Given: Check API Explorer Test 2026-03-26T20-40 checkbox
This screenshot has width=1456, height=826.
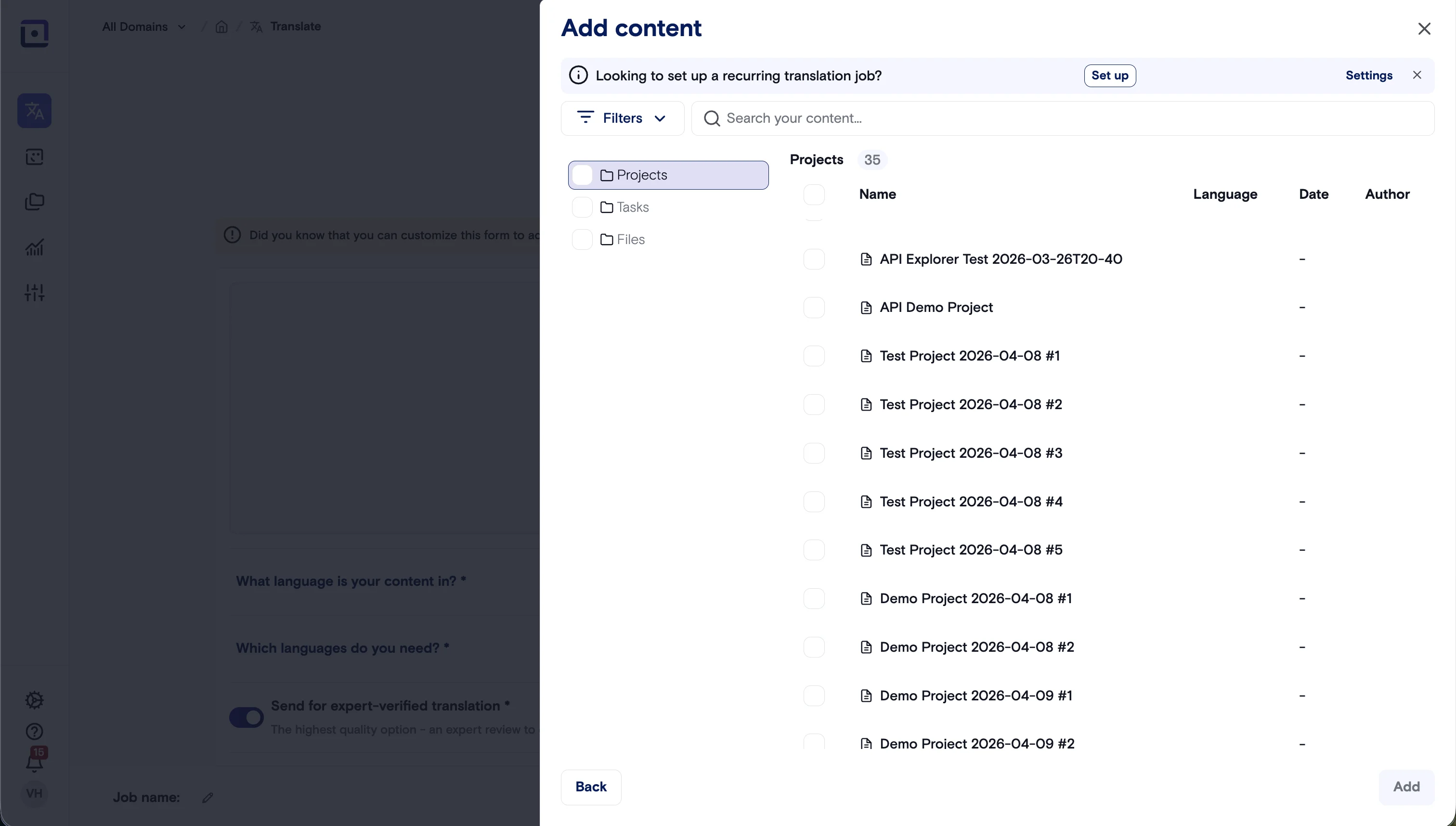Looking at the screenshot, I should [x=814, y=259].
